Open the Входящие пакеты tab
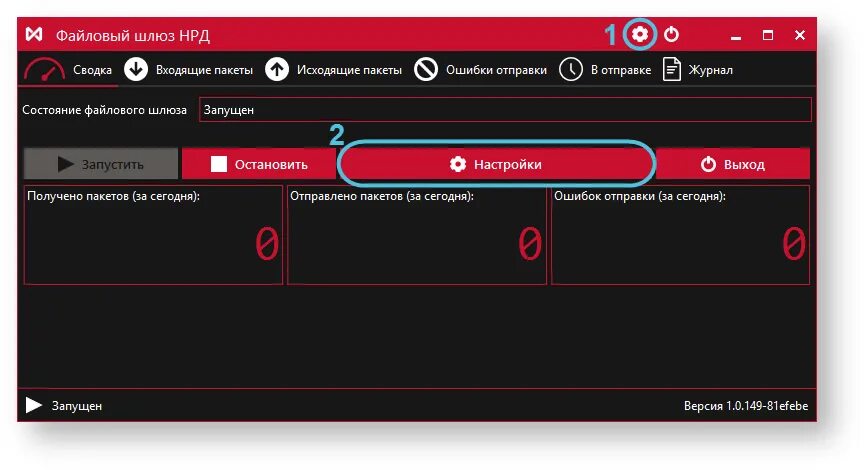Screen dimensions: 865x470 189,70
